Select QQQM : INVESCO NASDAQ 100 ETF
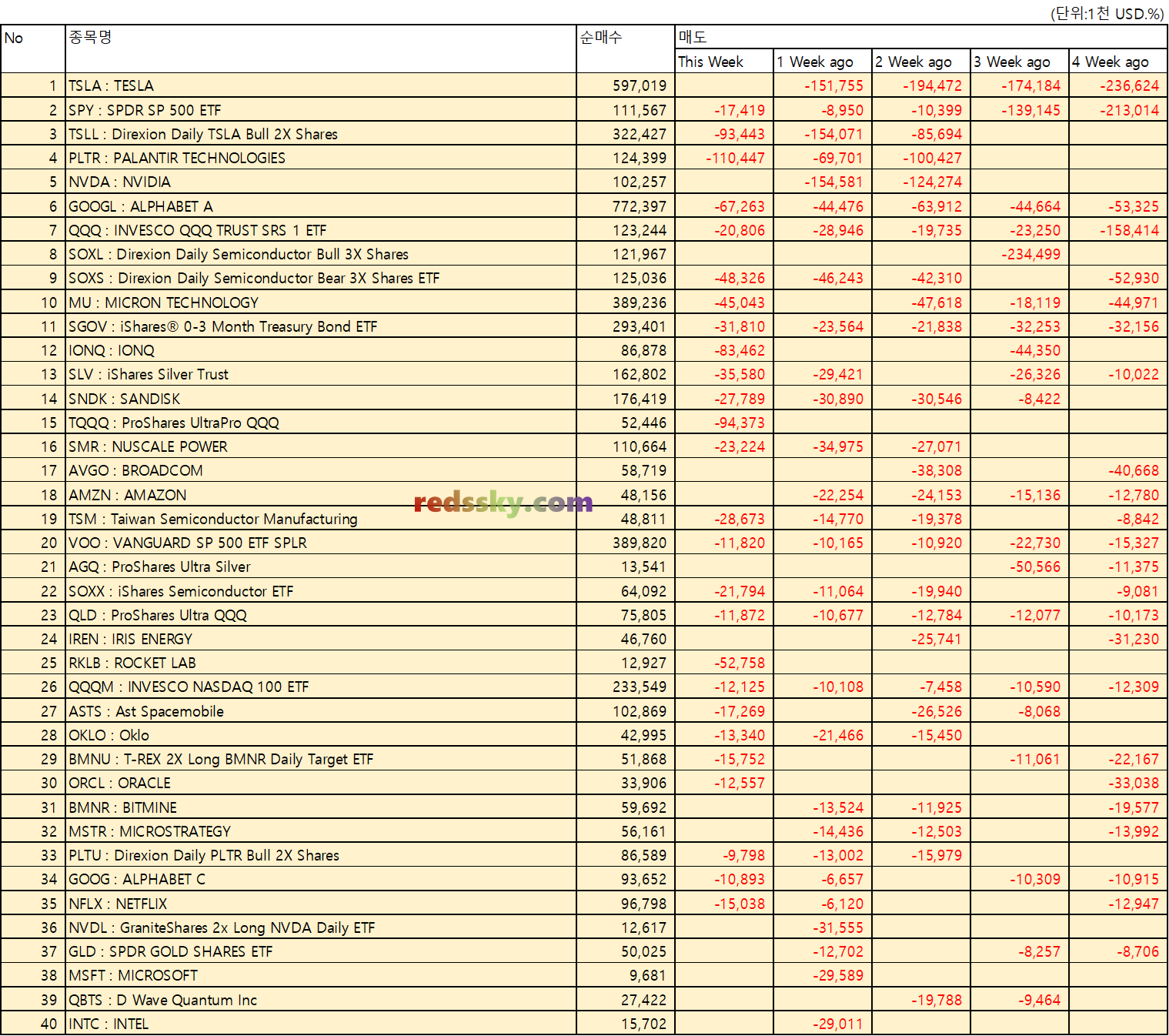This screenshot has height=1036, width=1169. click(x=189, y=687)
